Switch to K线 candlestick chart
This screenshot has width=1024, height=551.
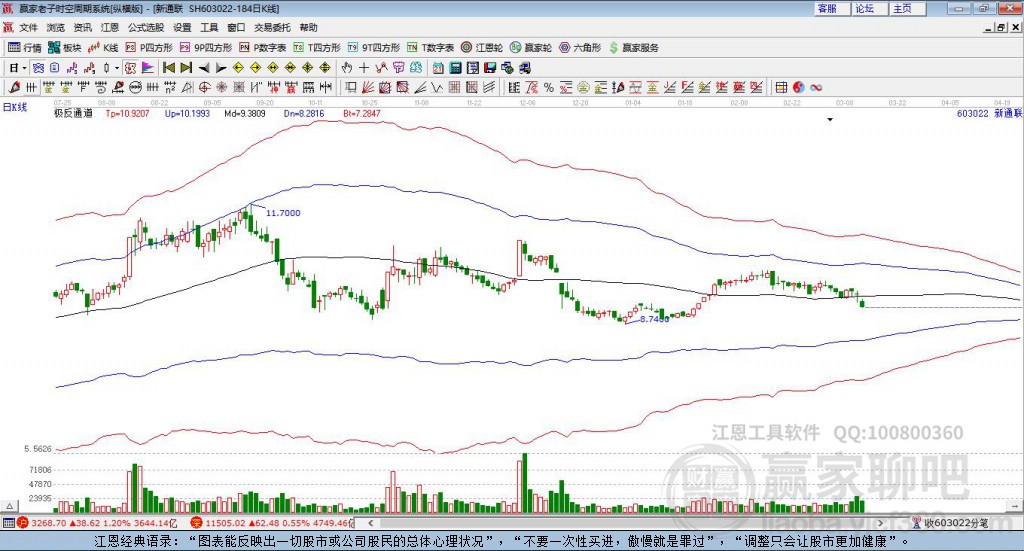coord(103,48)
